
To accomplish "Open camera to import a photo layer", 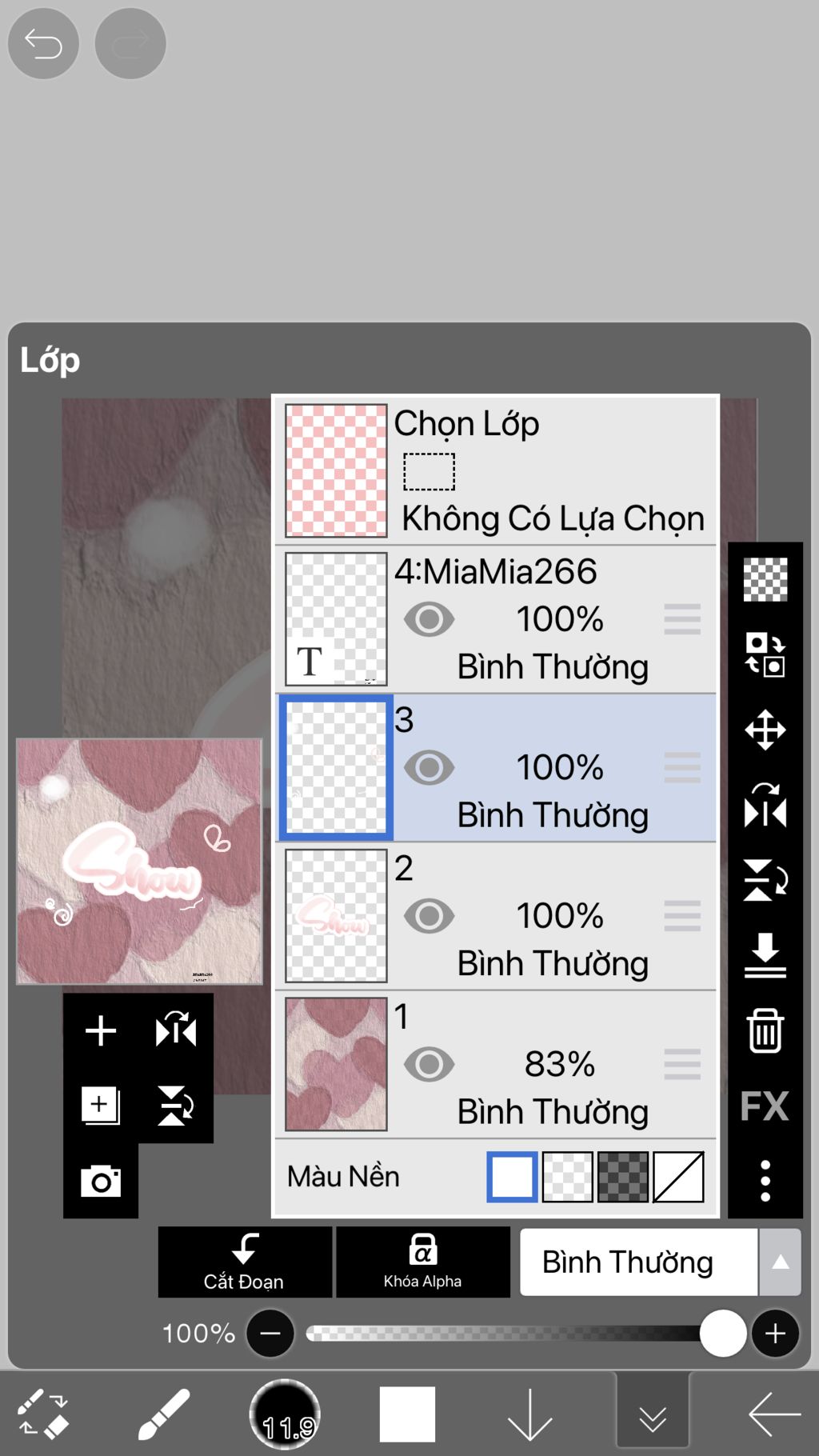I will pos(101,1181).
